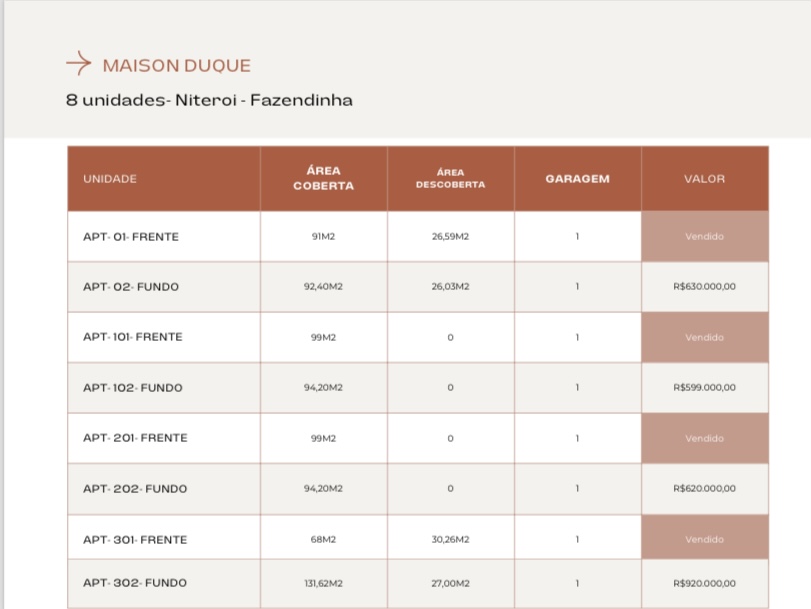Click the MAISON DUQUE title

pos(176,66)
